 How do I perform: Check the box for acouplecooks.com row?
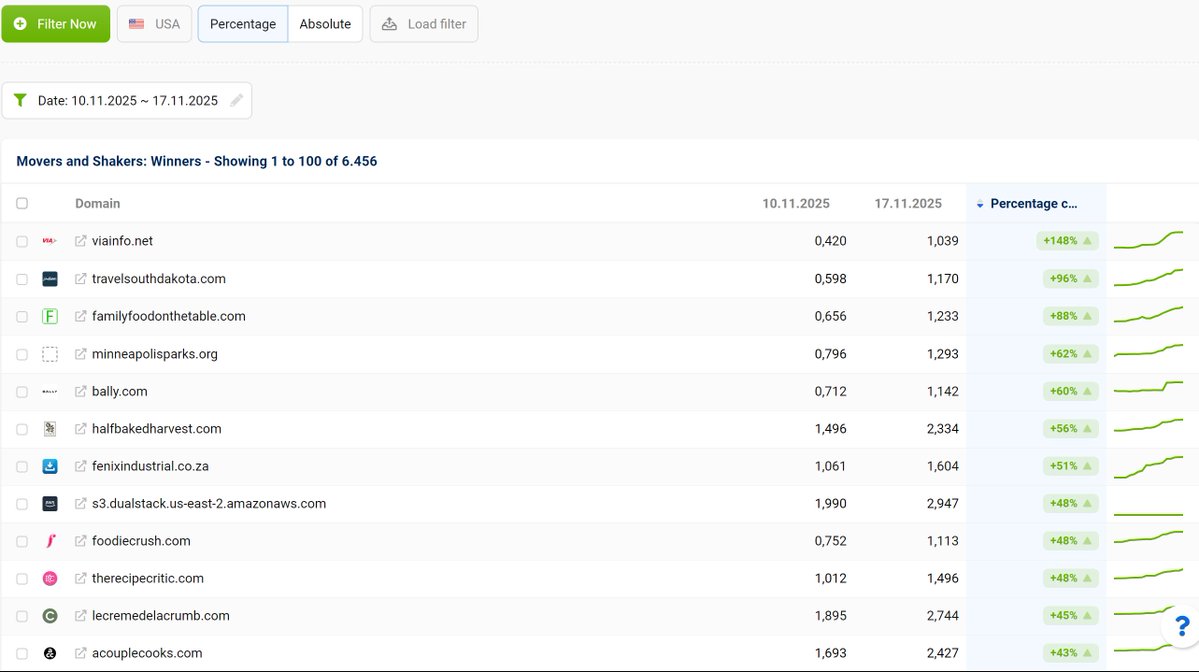coord(22,654)
